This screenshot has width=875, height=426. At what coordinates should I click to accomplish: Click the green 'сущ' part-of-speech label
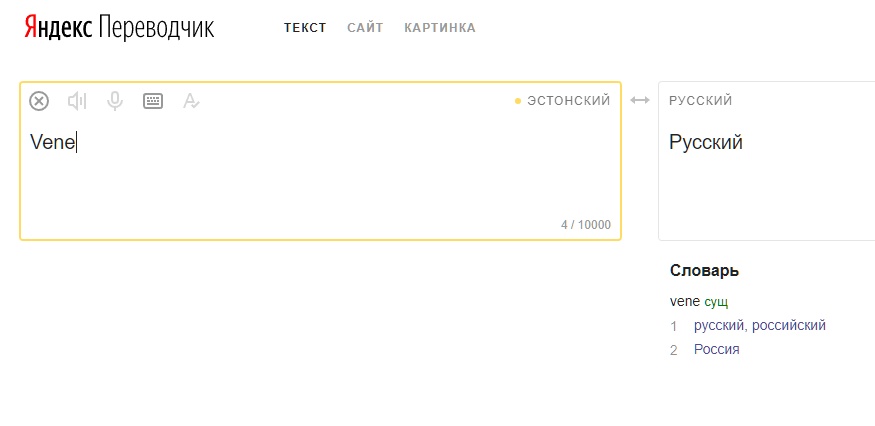click(x=716, y=303)
